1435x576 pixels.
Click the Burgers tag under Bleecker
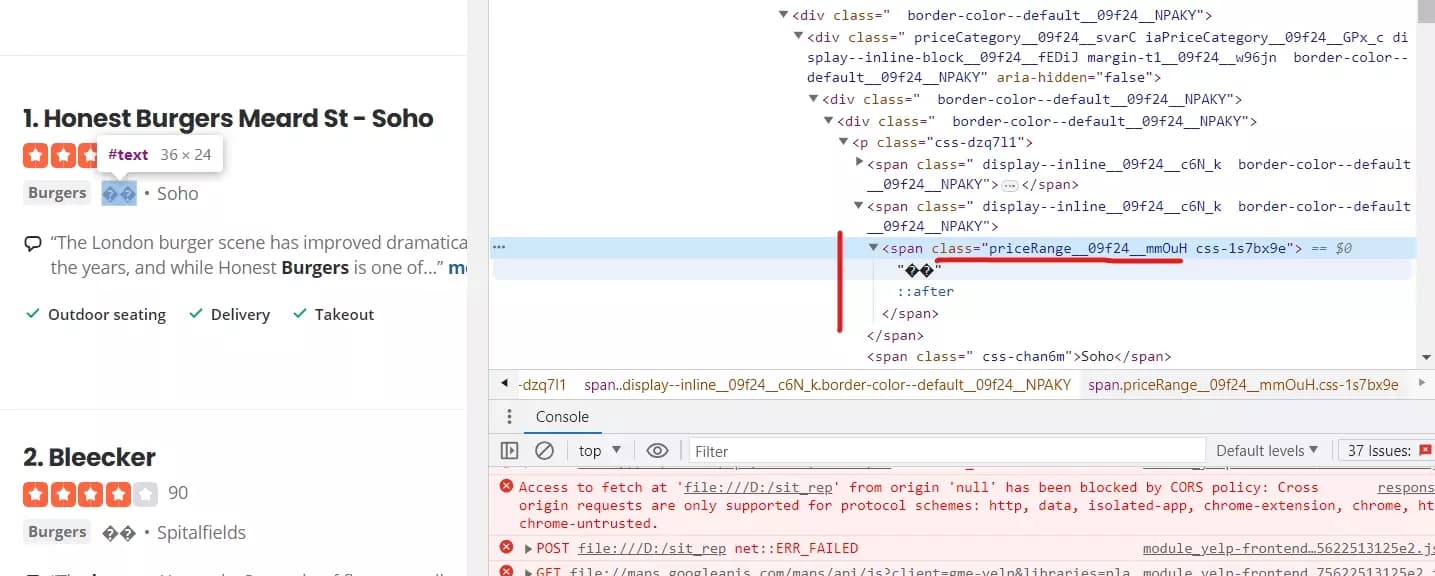57,532
